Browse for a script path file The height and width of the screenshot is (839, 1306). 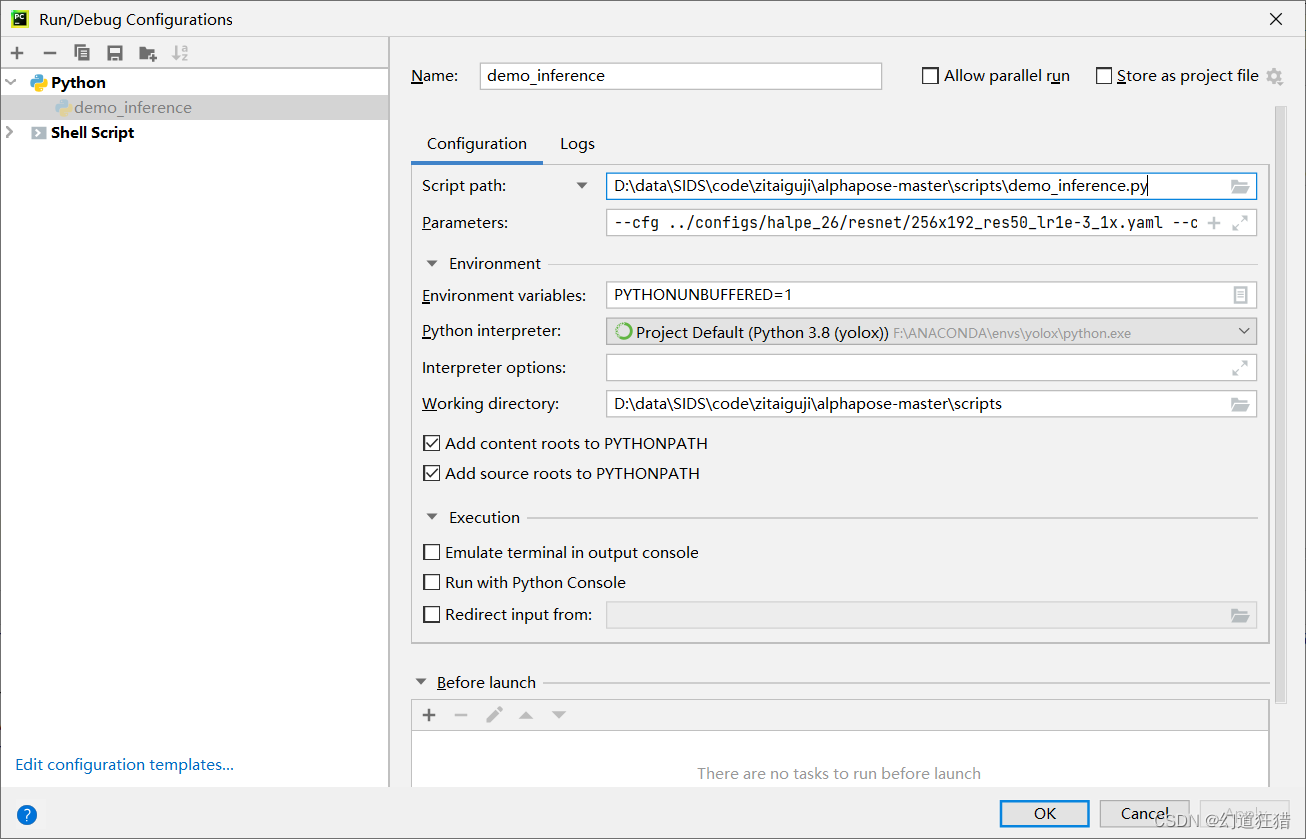[1239, 185]
